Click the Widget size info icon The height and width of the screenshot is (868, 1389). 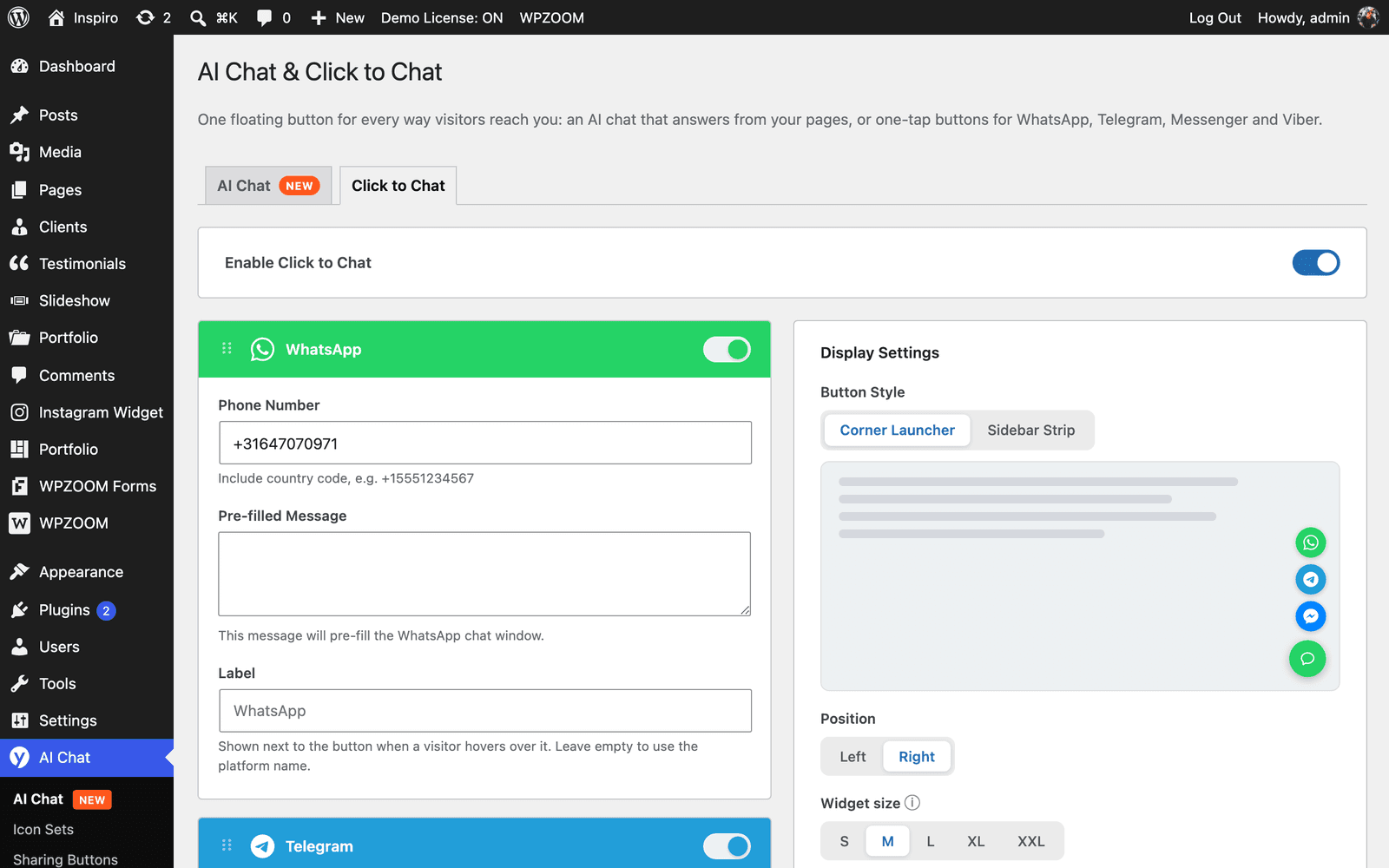912,803
